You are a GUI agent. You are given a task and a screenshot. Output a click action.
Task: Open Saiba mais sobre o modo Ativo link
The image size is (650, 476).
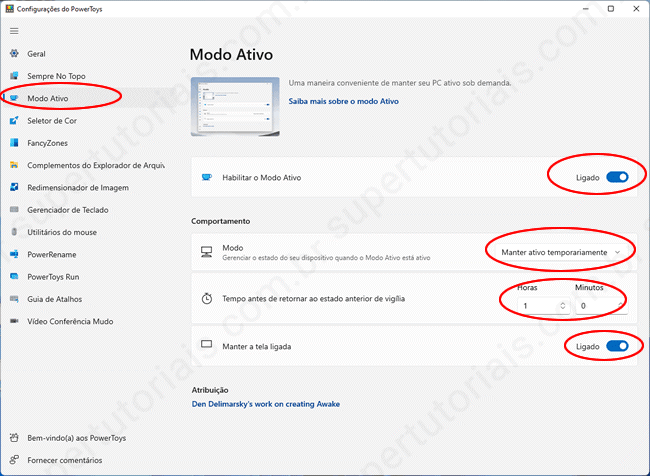click(x=344, y=102)
